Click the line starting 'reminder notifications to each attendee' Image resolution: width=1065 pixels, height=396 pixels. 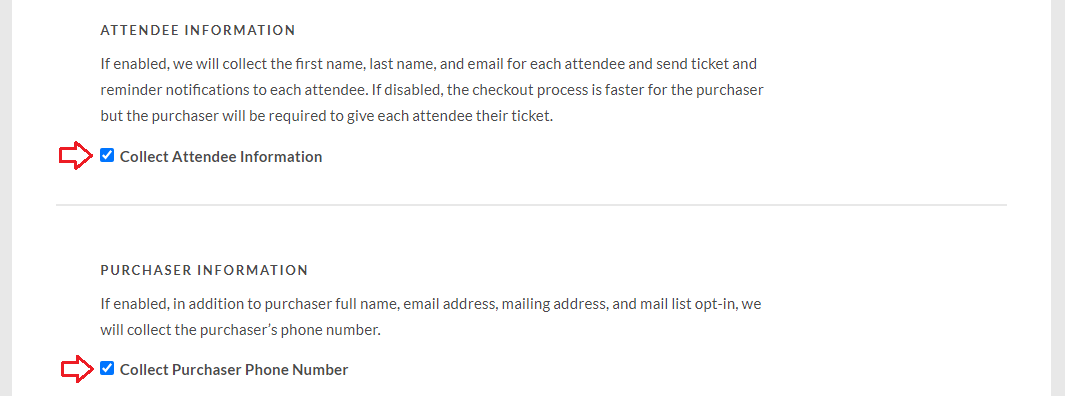tap(432, 90)
